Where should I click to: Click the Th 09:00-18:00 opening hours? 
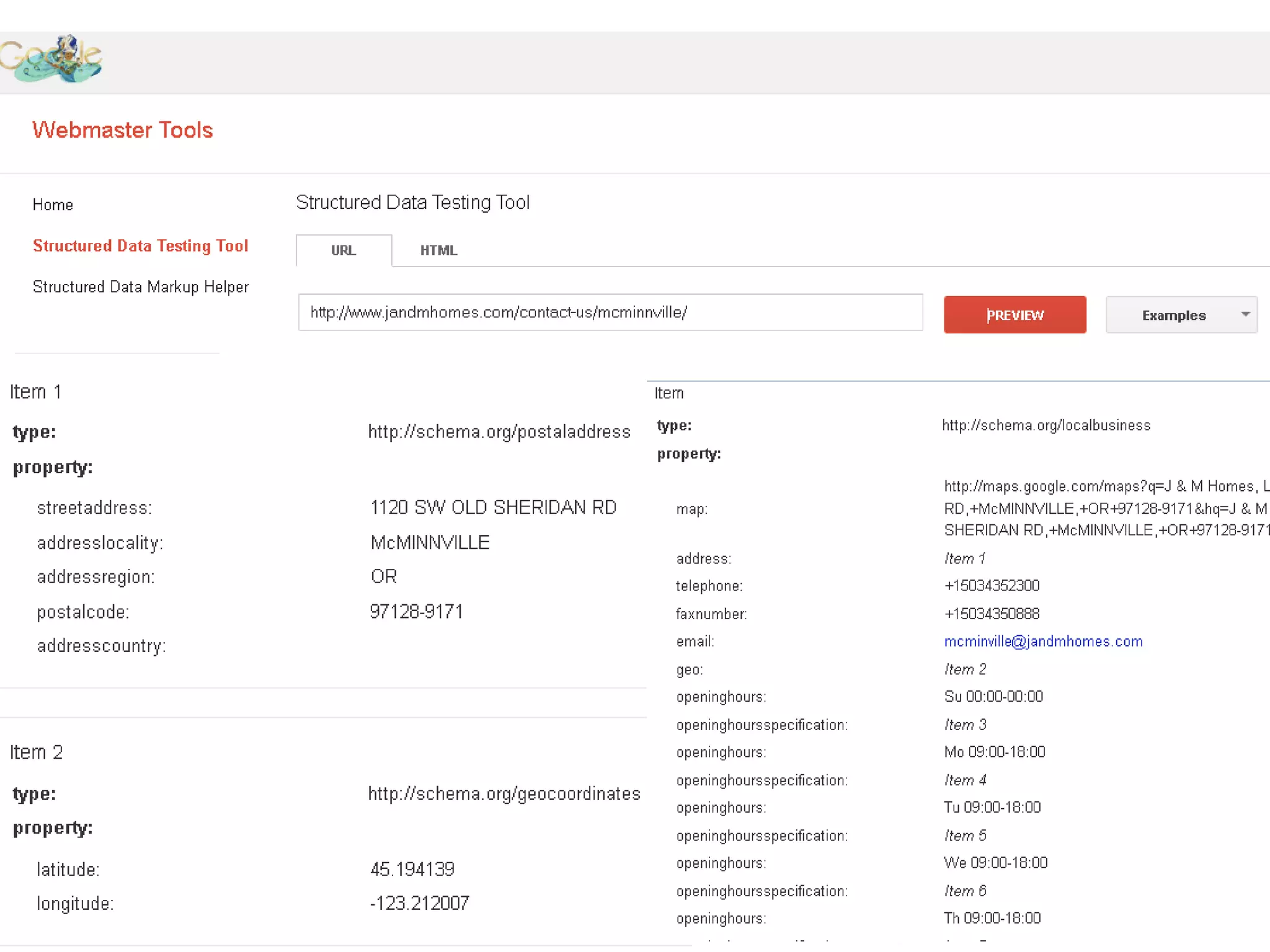[992, 918]
